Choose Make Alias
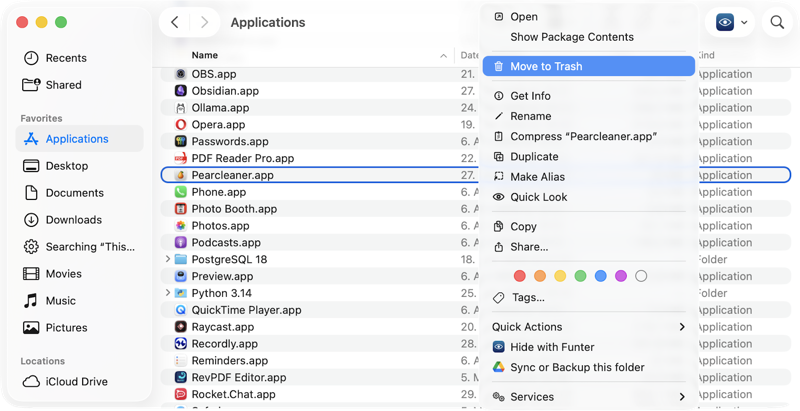 click(x=537, y=177)
